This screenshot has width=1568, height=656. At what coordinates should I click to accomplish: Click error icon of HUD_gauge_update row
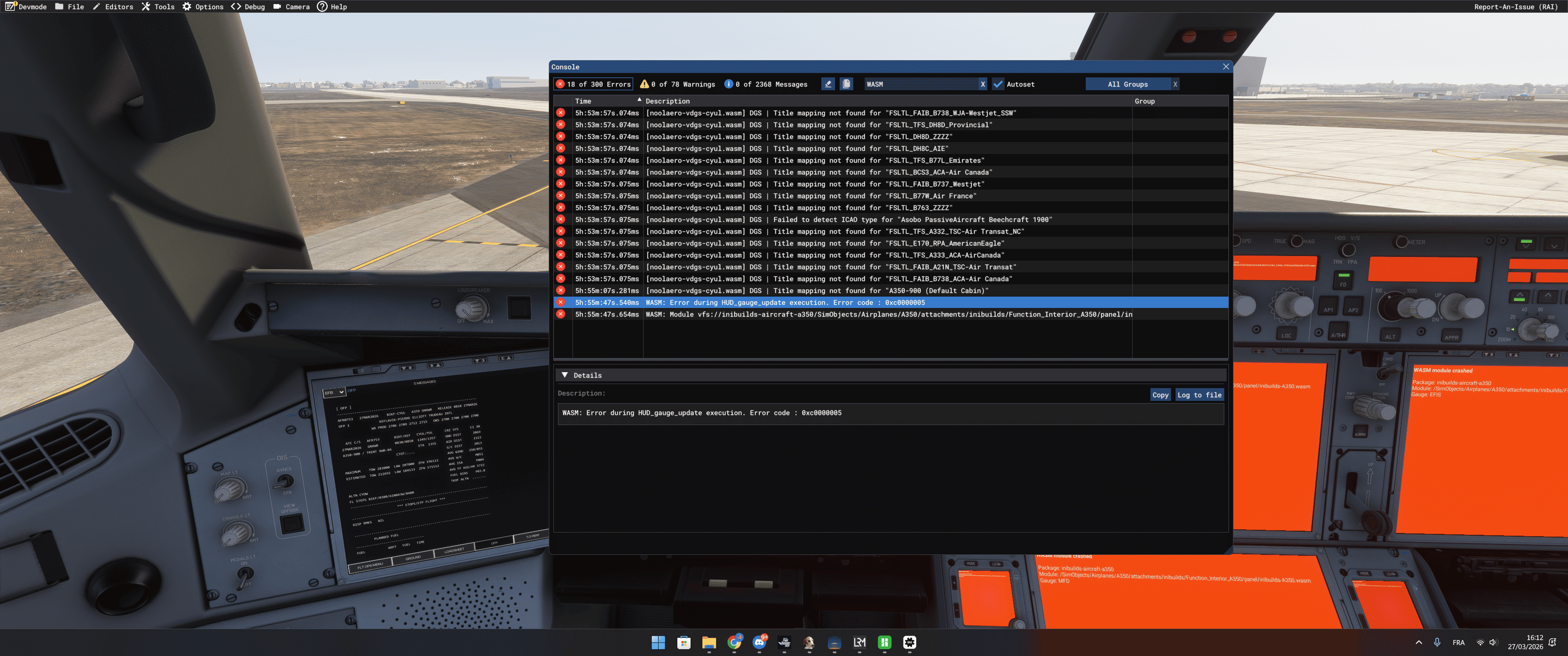(561, 302)
